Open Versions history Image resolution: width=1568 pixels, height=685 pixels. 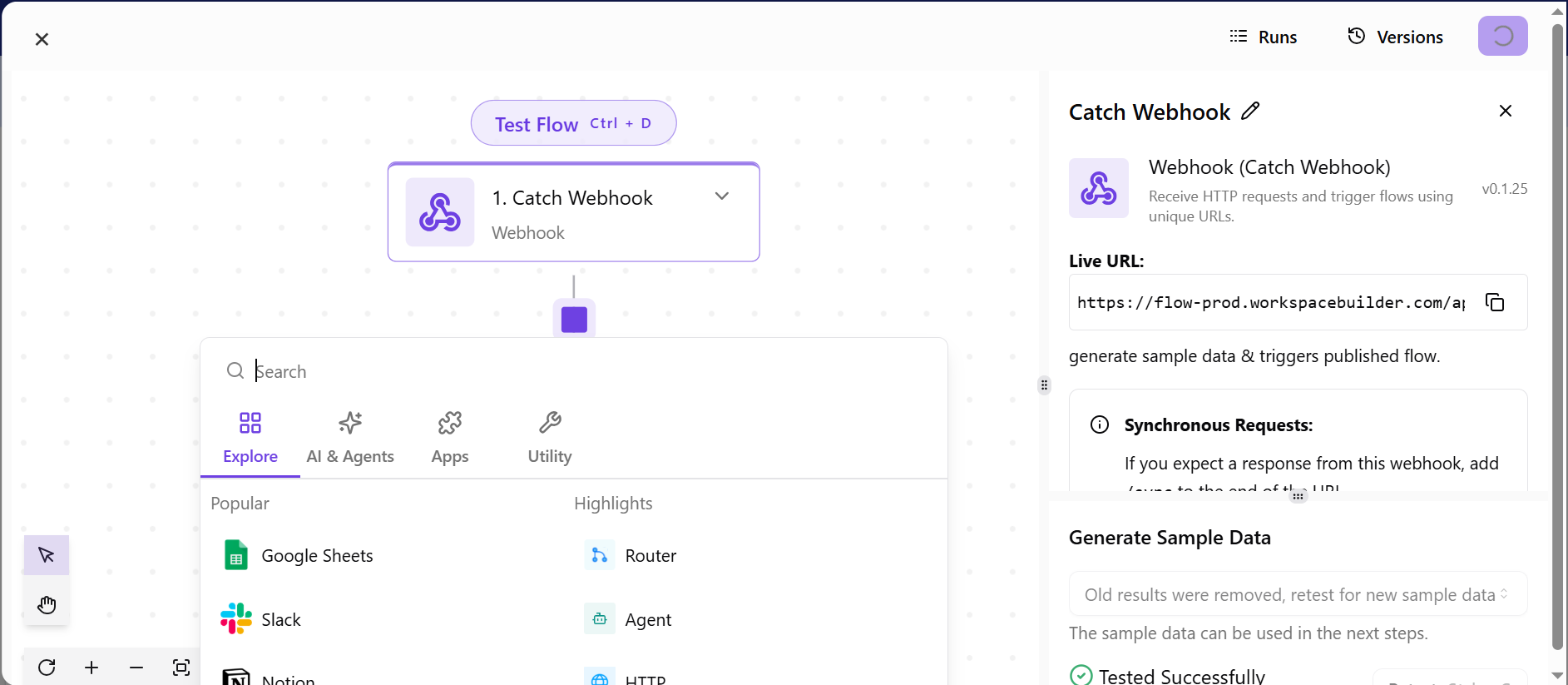(x=1395, y=37)
